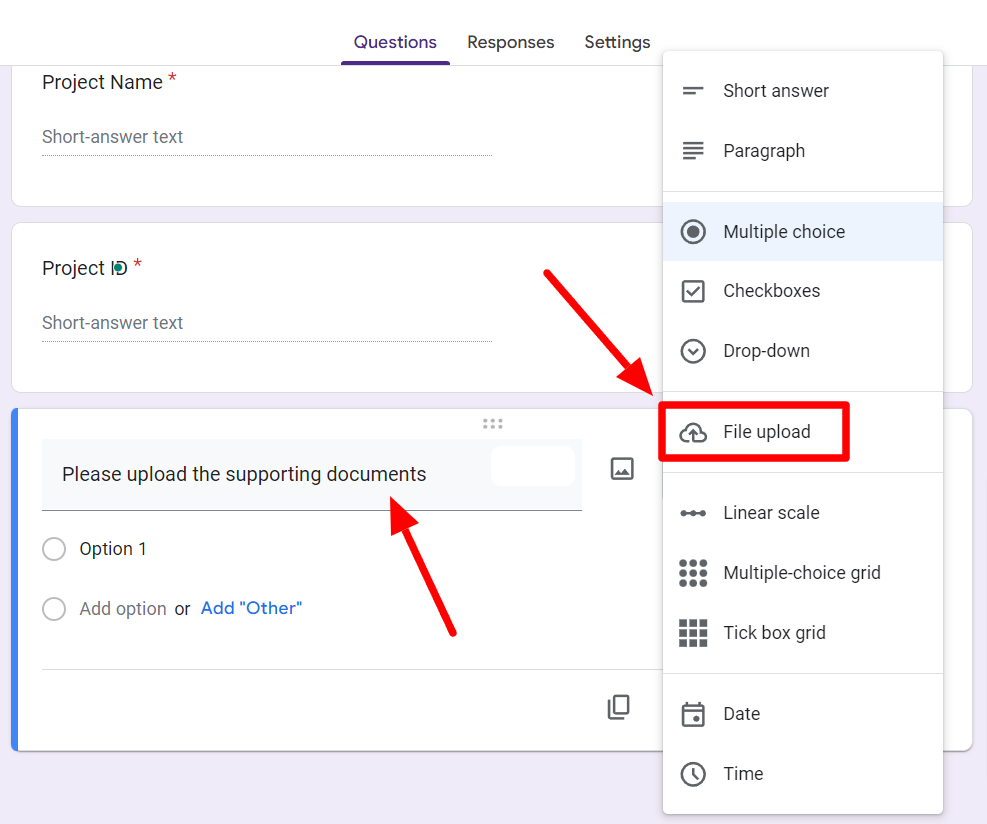Choose Time question type
The image size is (987, 824).
click(803, 774)
